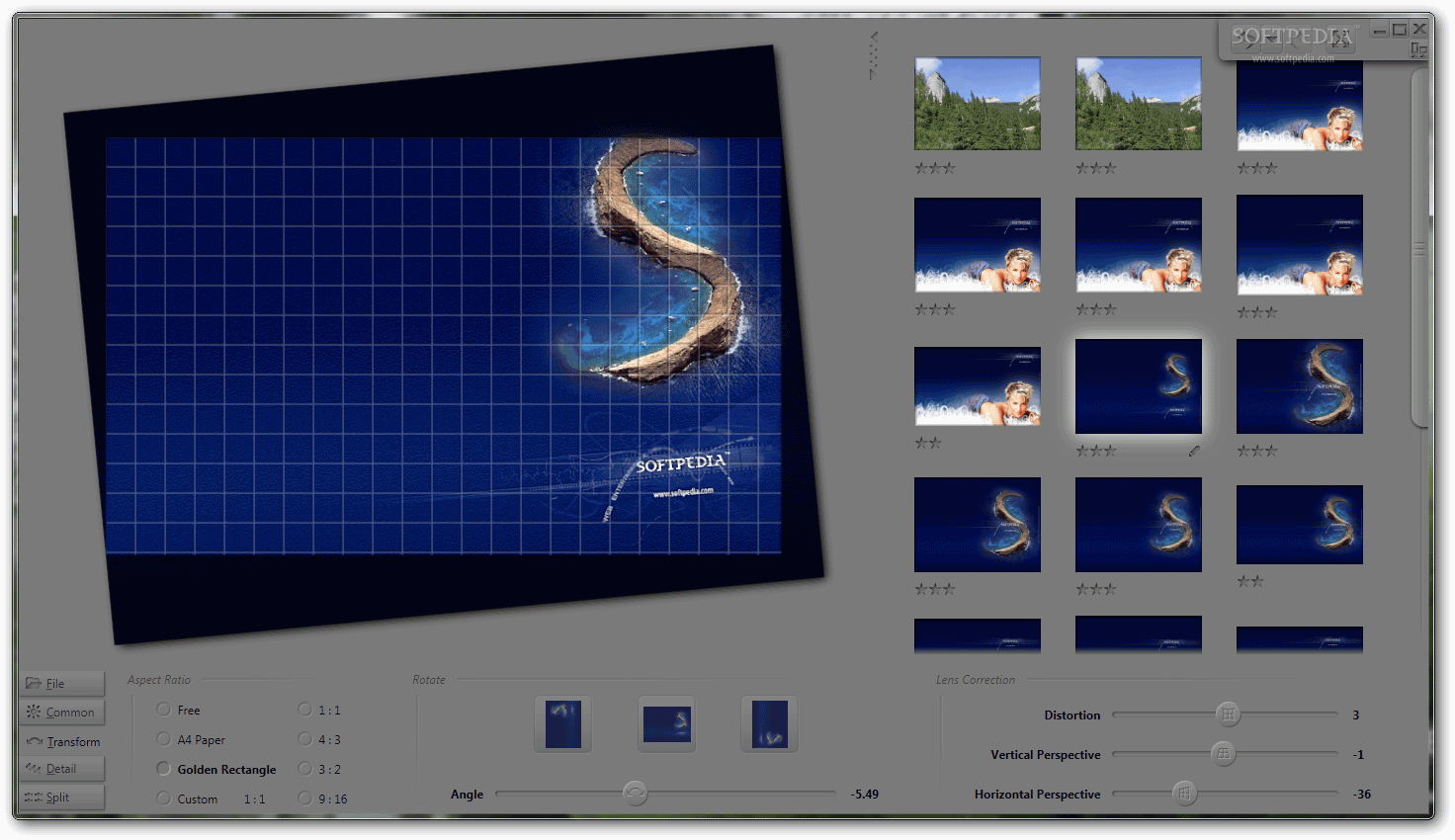Viewport: 1455px width, 840px height.
Task: Click the Vertical Perspective label
Action: (1046, 754)
